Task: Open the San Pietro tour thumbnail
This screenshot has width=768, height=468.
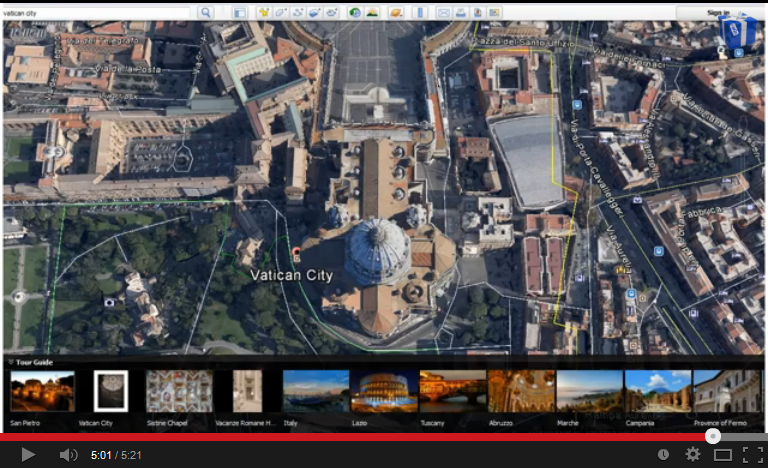Action: (x=43, y=391)
